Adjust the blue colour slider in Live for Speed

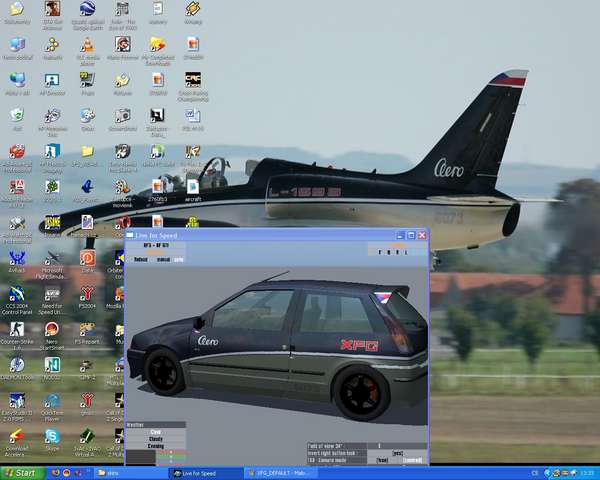171,461
